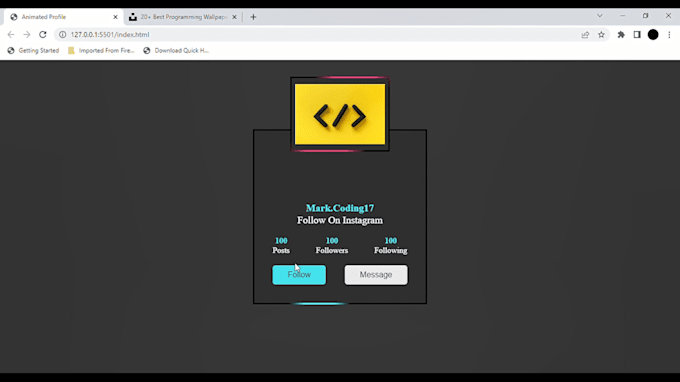Click the yellow code profile image
680x382 pixels.
pos(340,114)
